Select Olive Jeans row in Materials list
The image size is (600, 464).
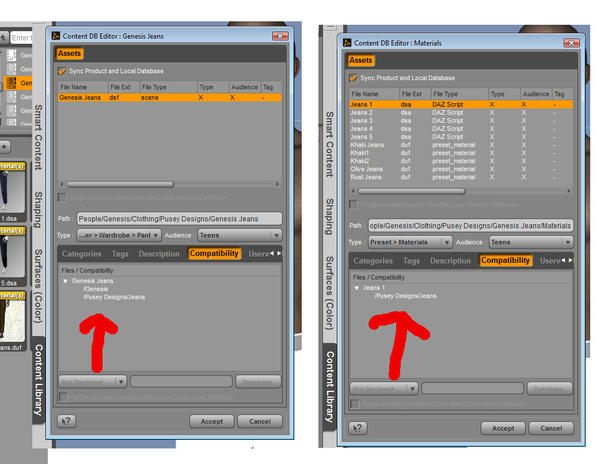tap(461, 169)
